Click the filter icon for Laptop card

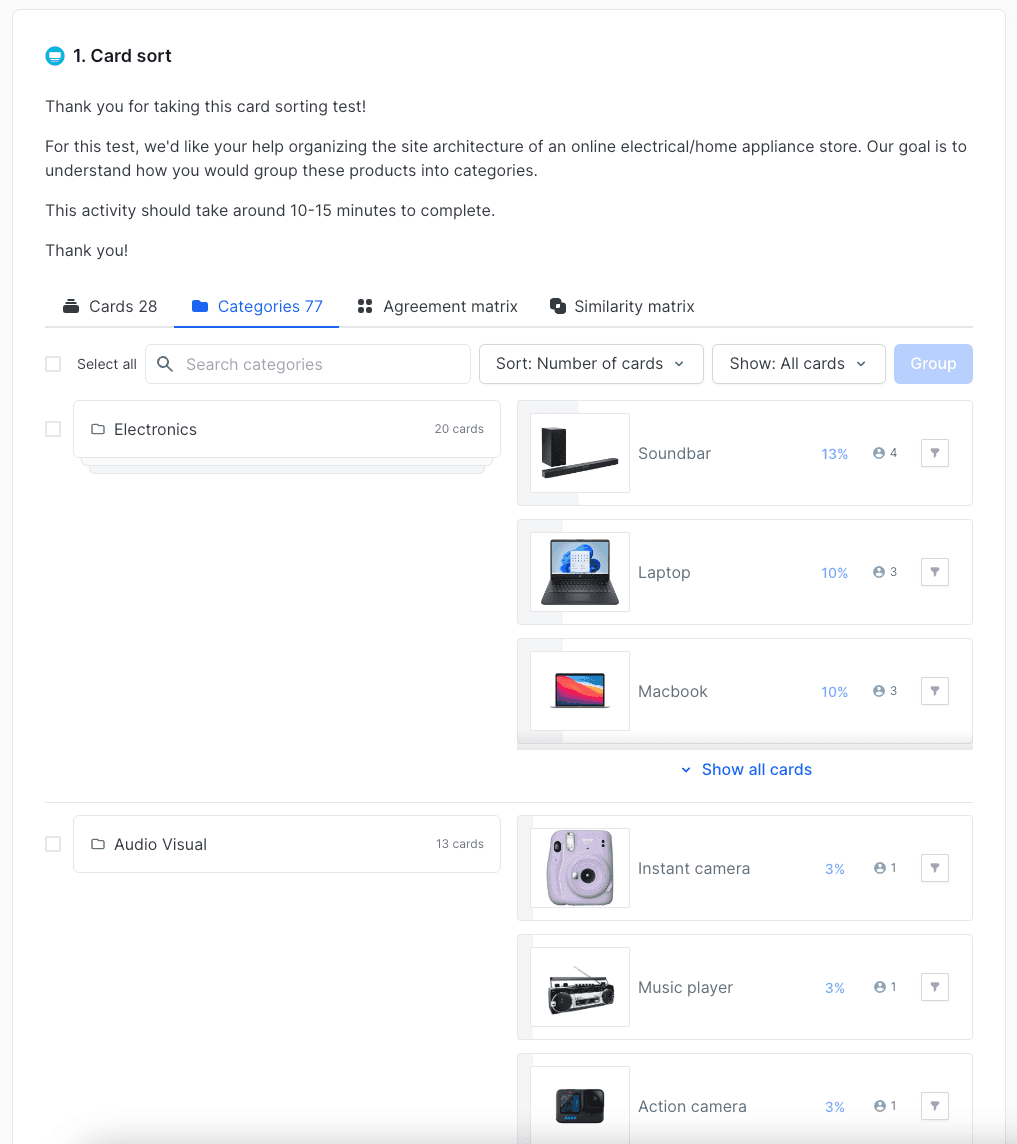(x=934, y=572)
